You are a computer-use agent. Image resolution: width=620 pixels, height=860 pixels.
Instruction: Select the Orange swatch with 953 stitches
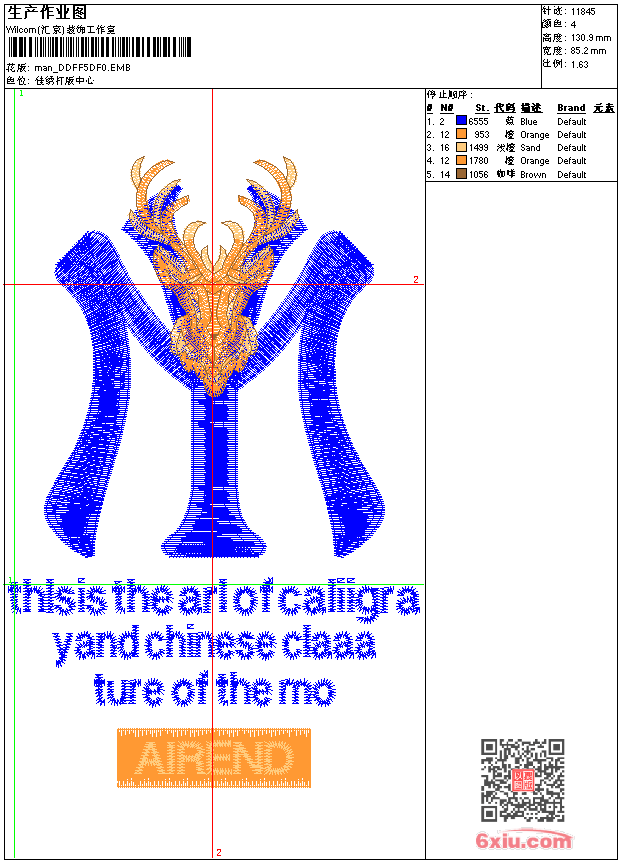461,134
